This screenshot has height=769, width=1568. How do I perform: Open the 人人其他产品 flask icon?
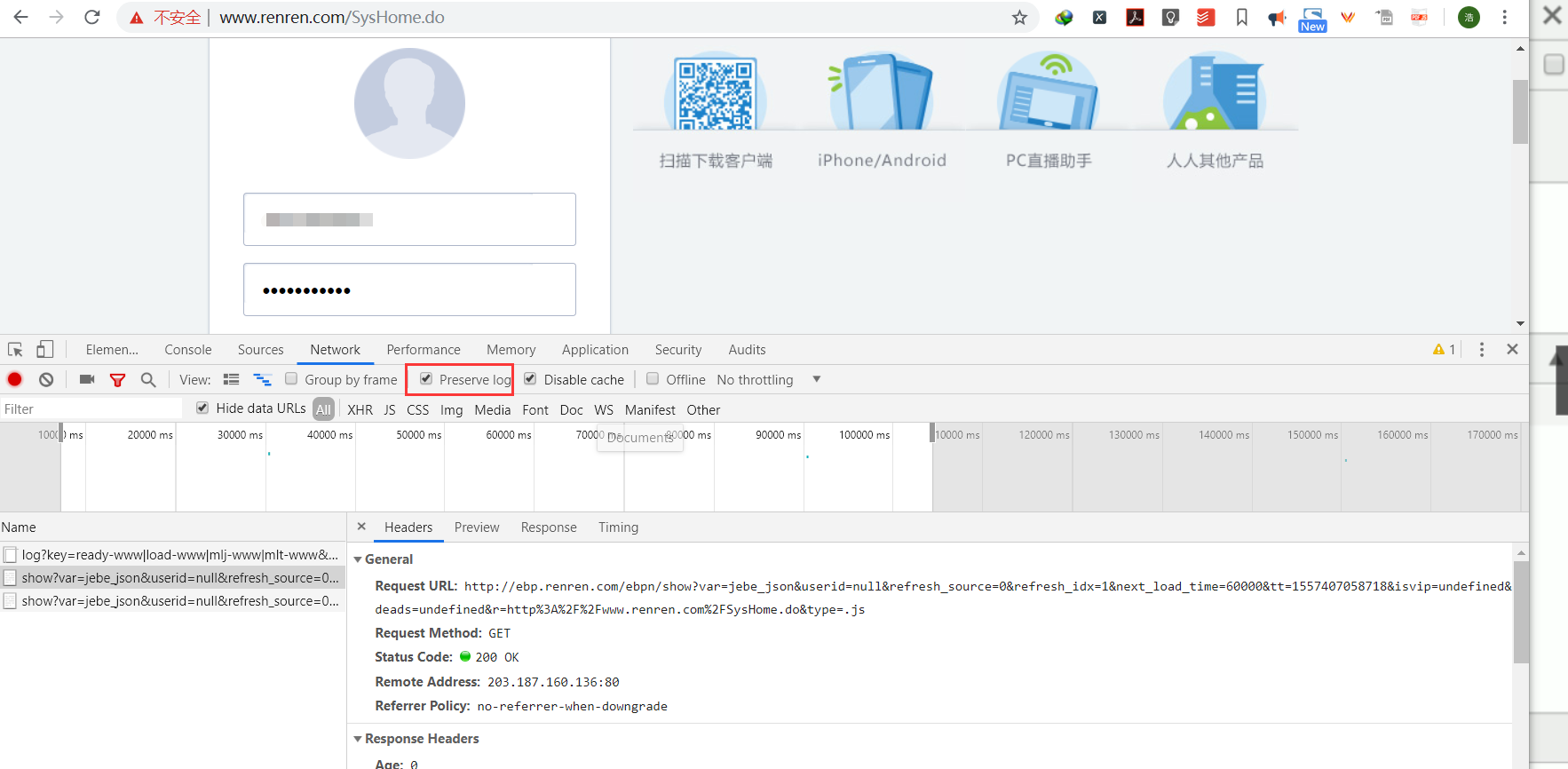coord(1215,92)
